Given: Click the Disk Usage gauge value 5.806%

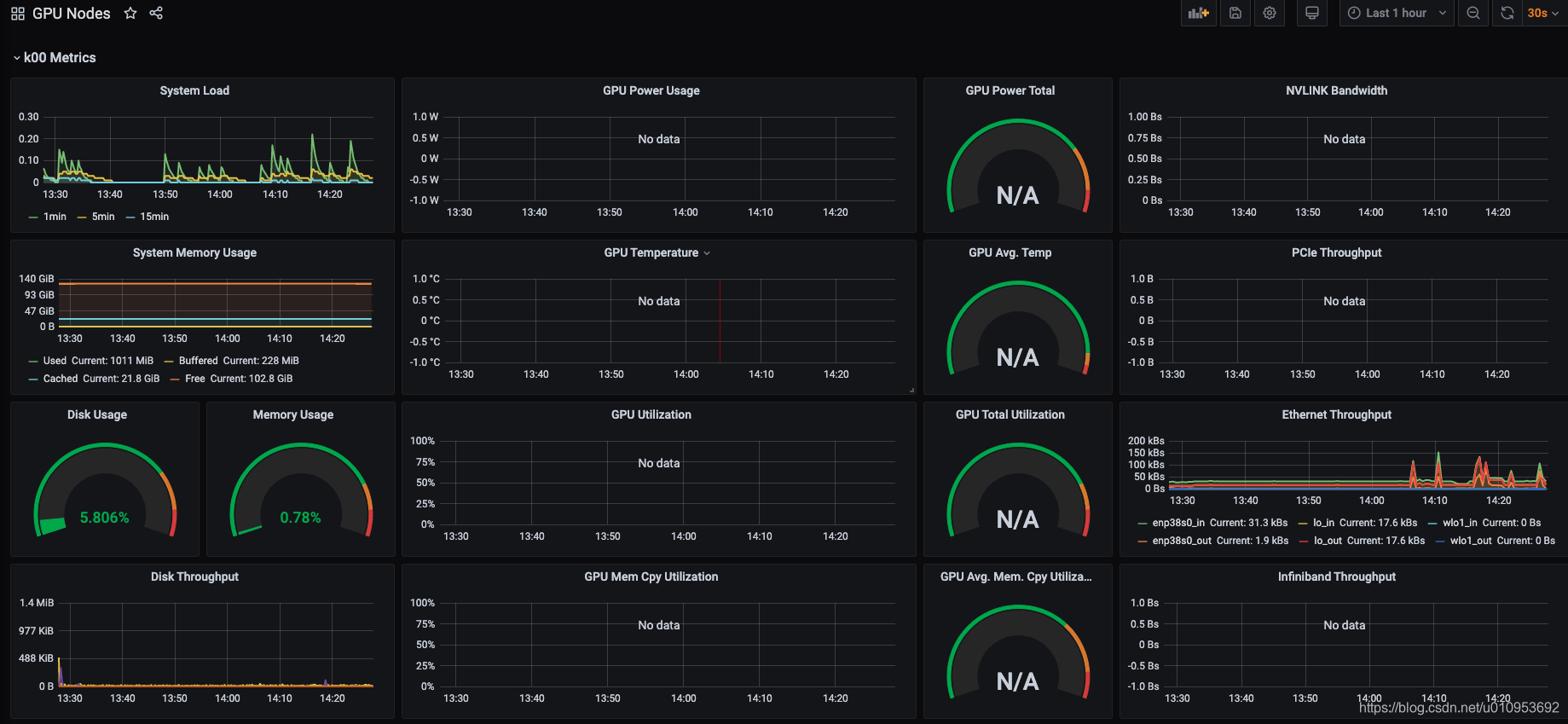Looking at the screenshot, I should pos(105,518).
